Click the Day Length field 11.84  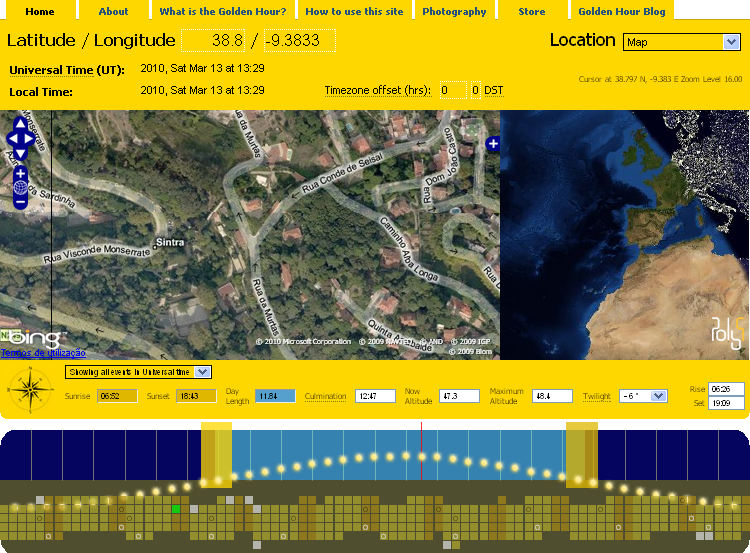tap(275, 396)
